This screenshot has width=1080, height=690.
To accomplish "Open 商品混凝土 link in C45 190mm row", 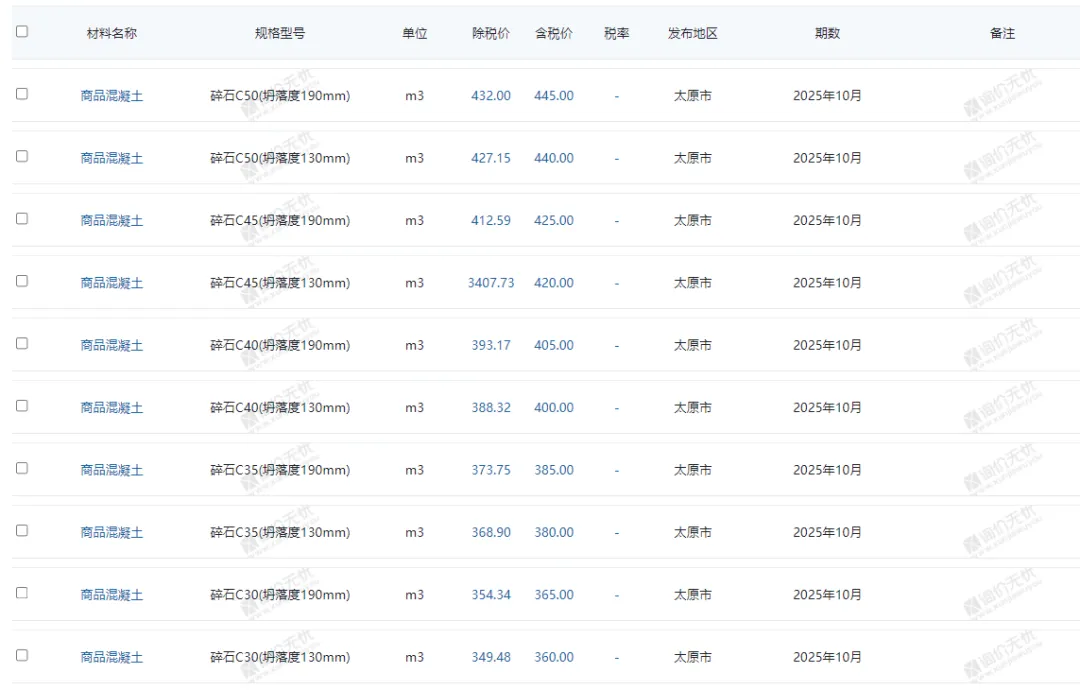I will click(x=112, y=220).
